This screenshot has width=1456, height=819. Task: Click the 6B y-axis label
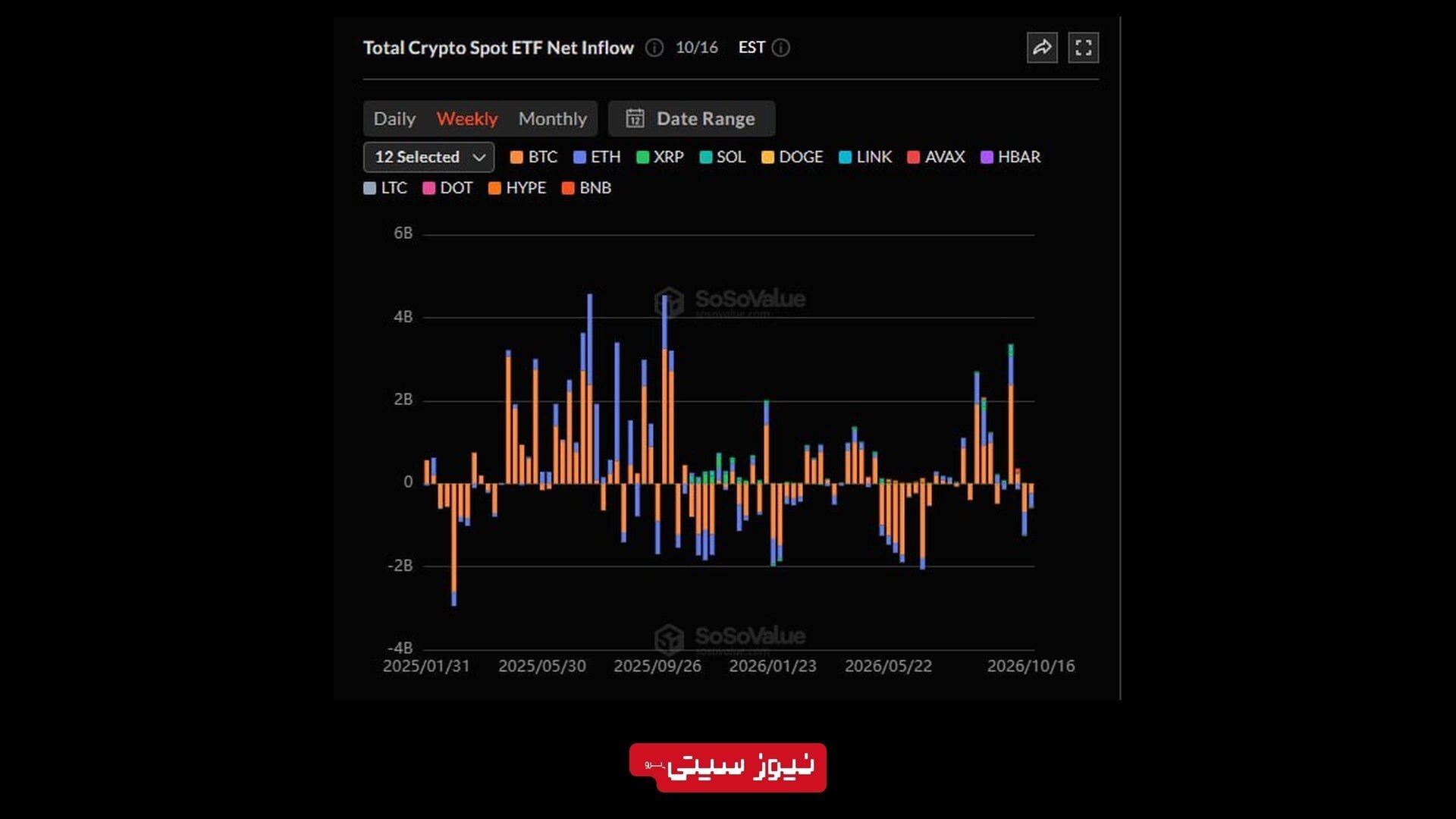point(403,234)
